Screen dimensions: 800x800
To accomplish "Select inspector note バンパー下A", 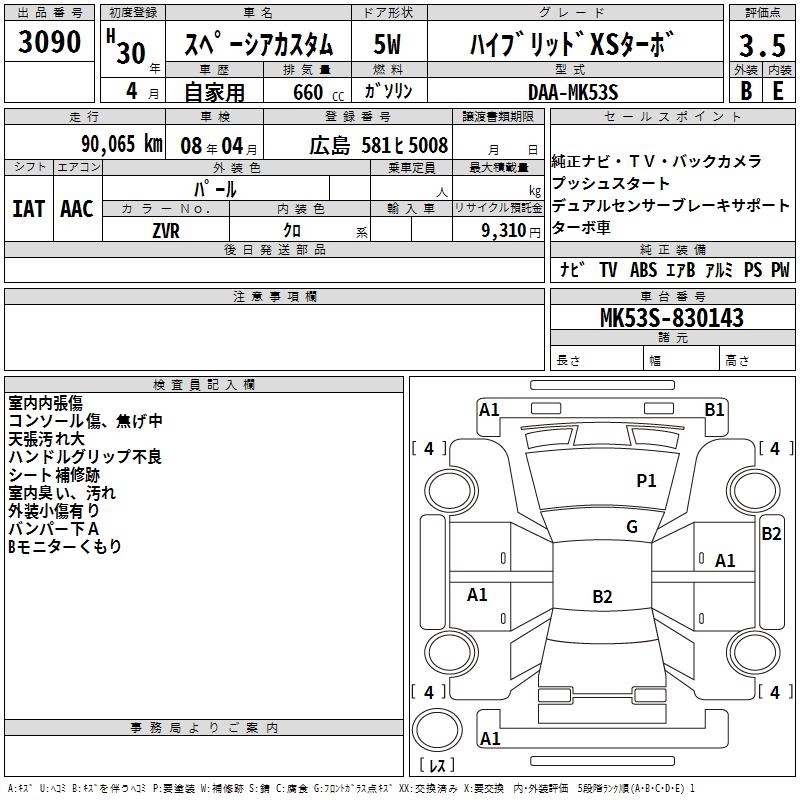I will 54,529.
